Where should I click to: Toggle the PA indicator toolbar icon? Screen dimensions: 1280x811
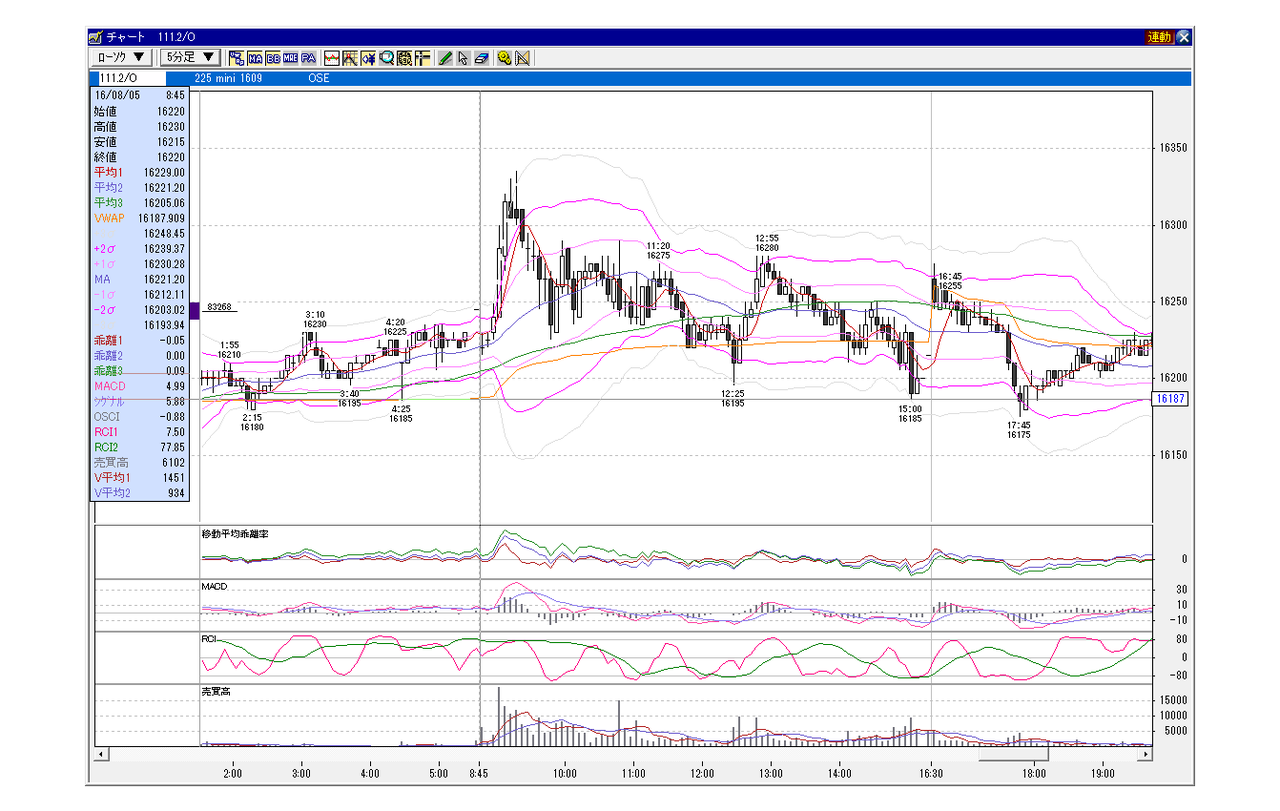point(309,58)
